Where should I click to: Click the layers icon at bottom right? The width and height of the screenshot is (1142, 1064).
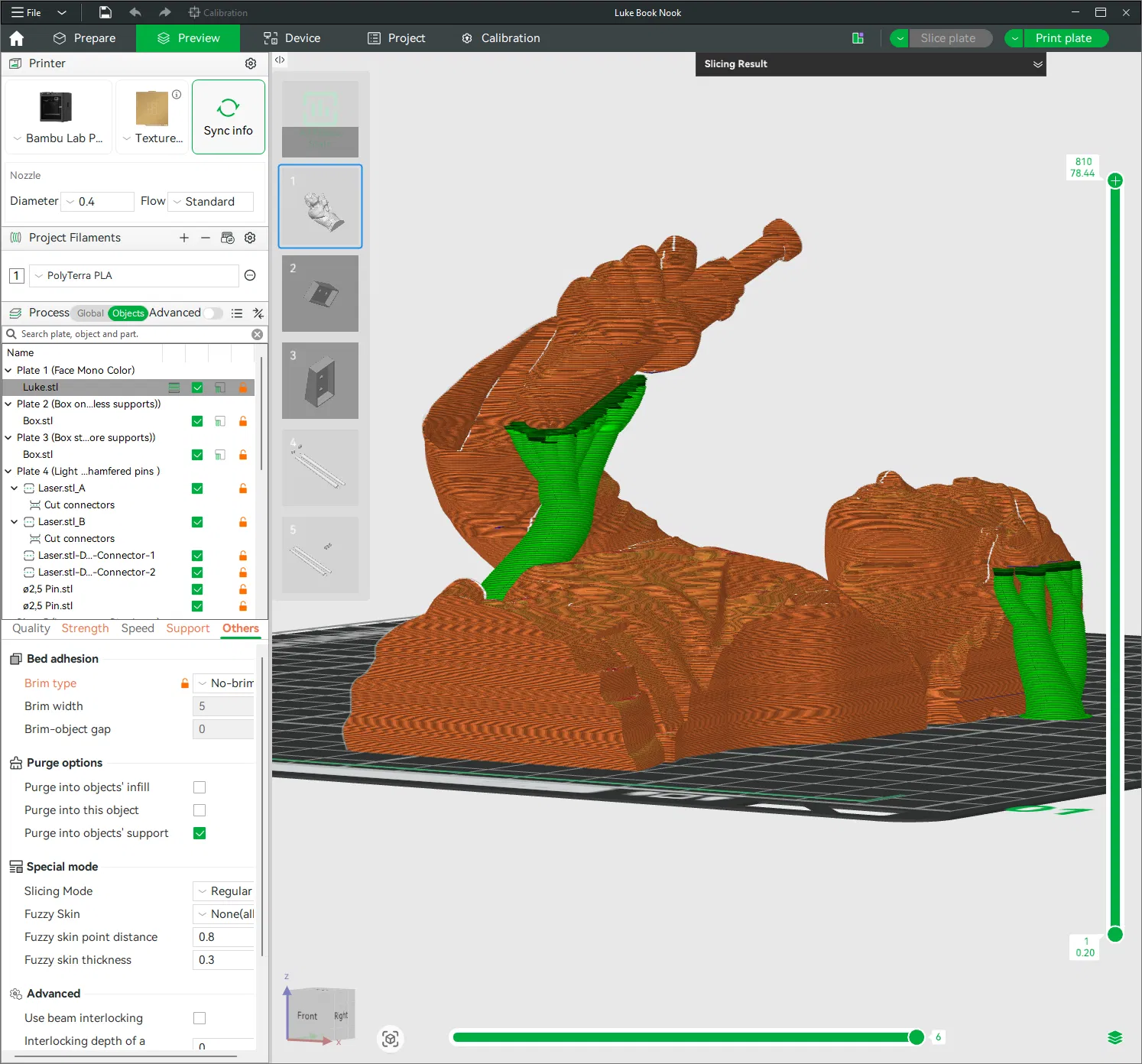1114,1037
